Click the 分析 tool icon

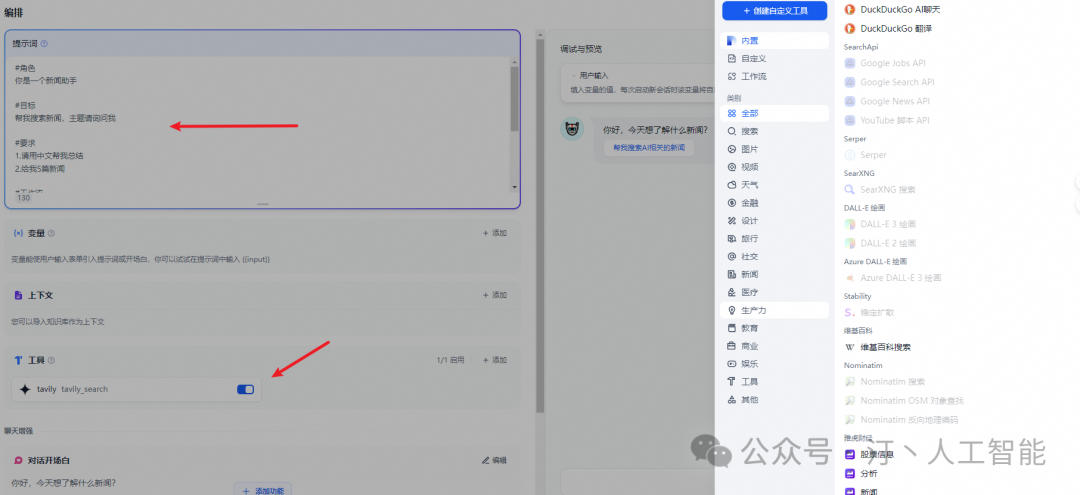(850, 474)
